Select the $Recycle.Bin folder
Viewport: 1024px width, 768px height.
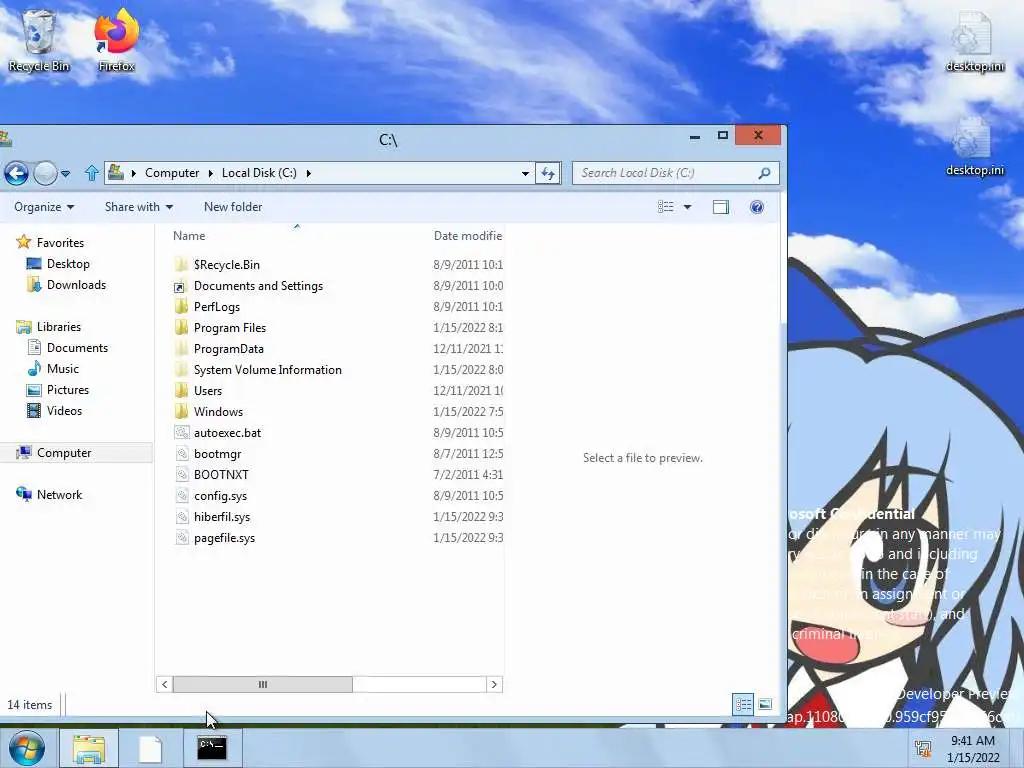tap(227, 264)
